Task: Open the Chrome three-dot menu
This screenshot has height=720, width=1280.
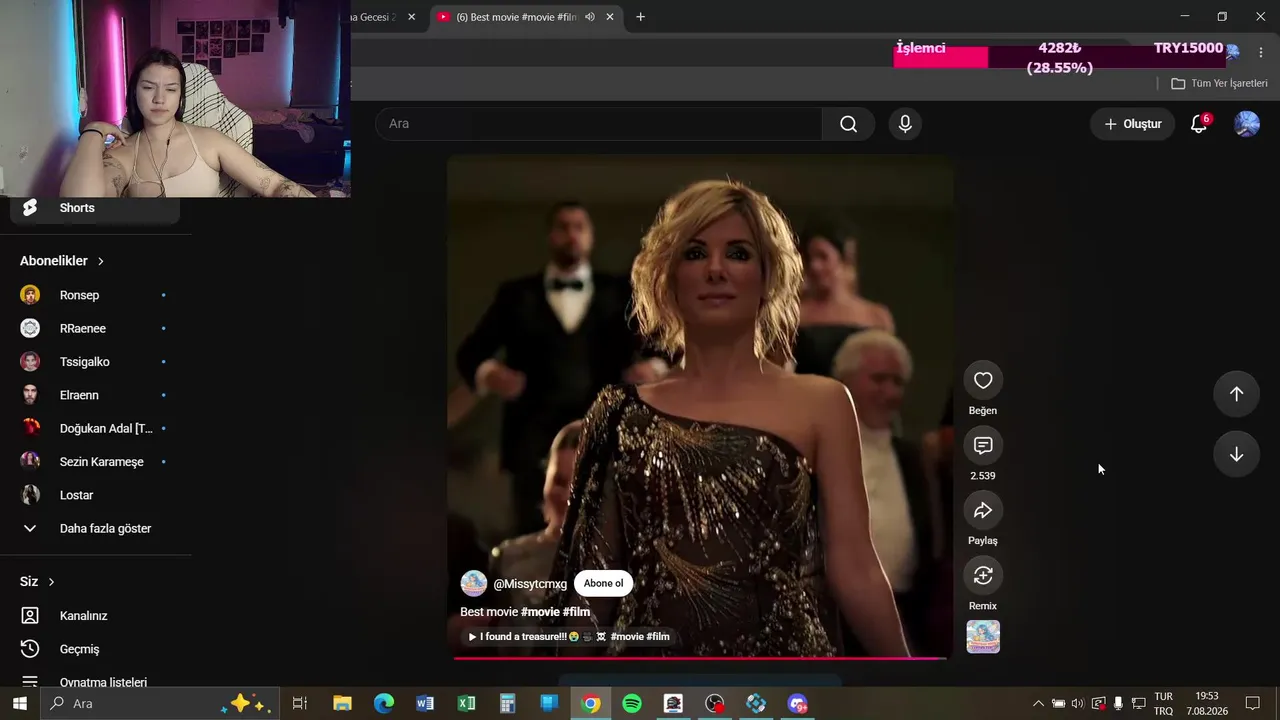Action: [1261, 51]
